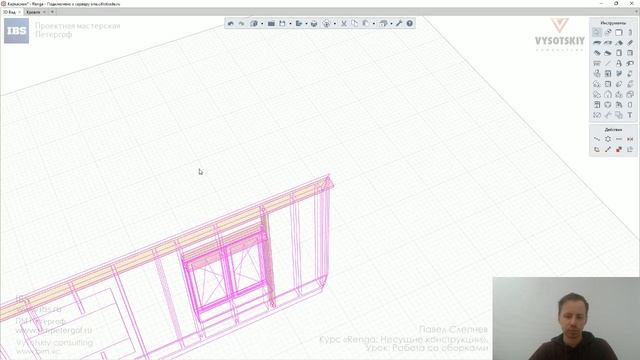Select the rectangle-shaped wall tool in Инструменты
Image resolution: width=640 pixels, height=360 pixels.
click(619, 32)
